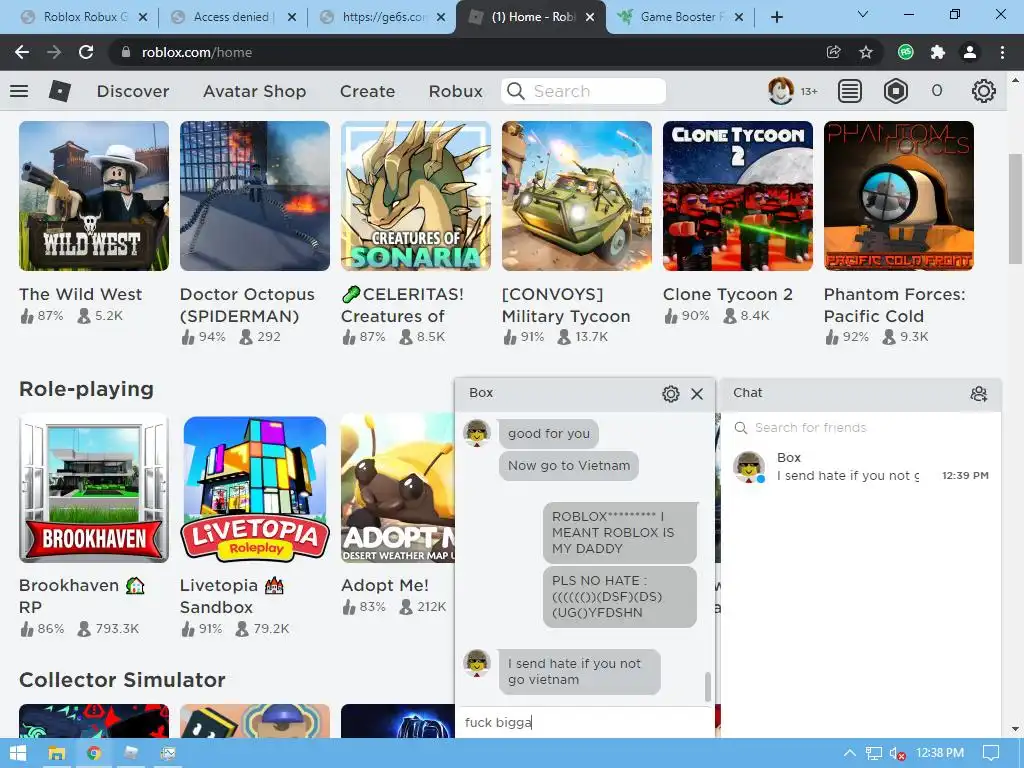Show hidden system tray icons
Image resolution: width=1024 pixels, height=768 pixels.
850,753
